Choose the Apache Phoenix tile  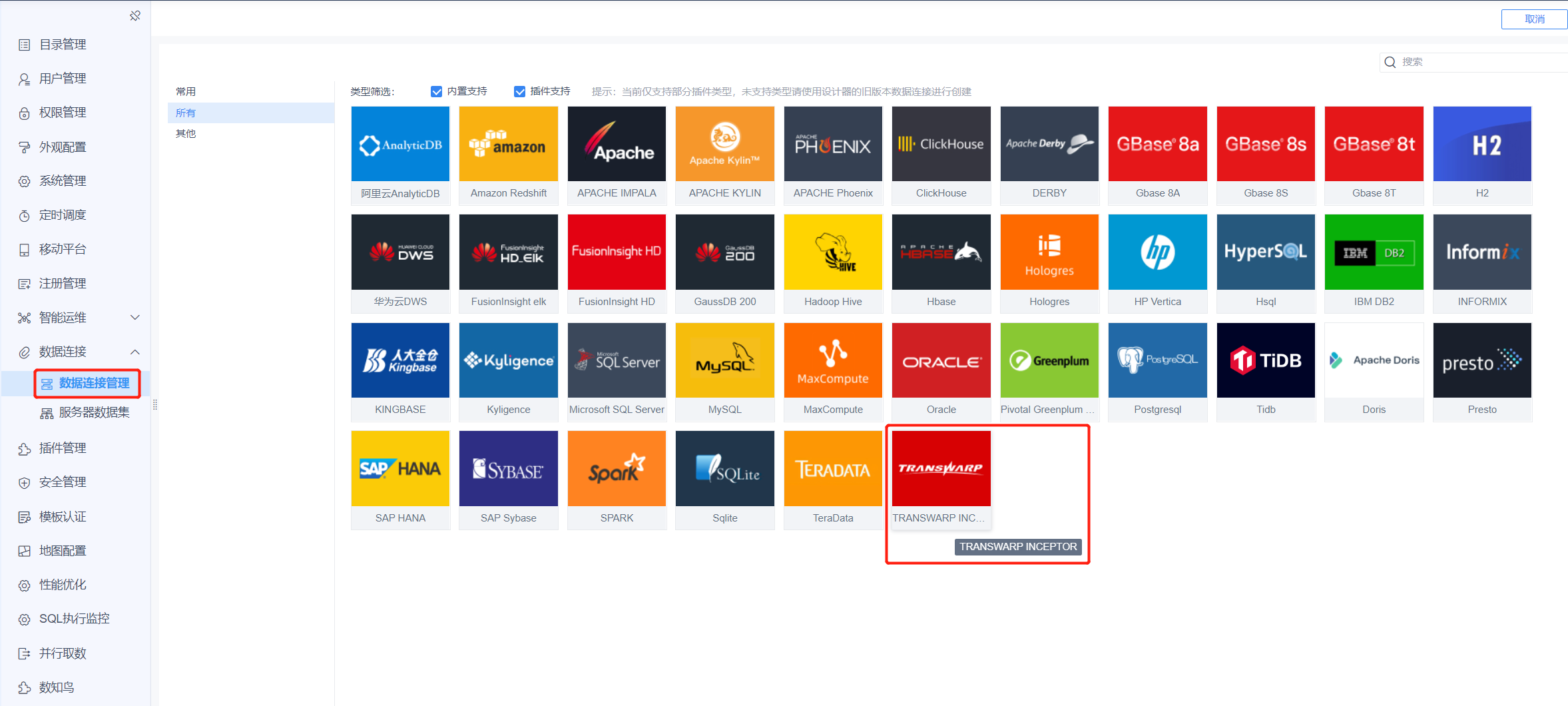click(833, 155)
